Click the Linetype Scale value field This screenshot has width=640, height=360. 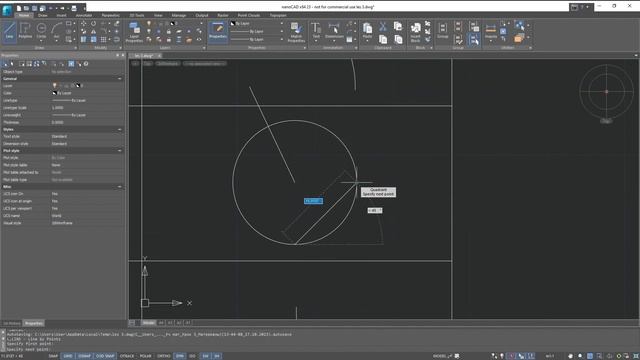[87, 108]
